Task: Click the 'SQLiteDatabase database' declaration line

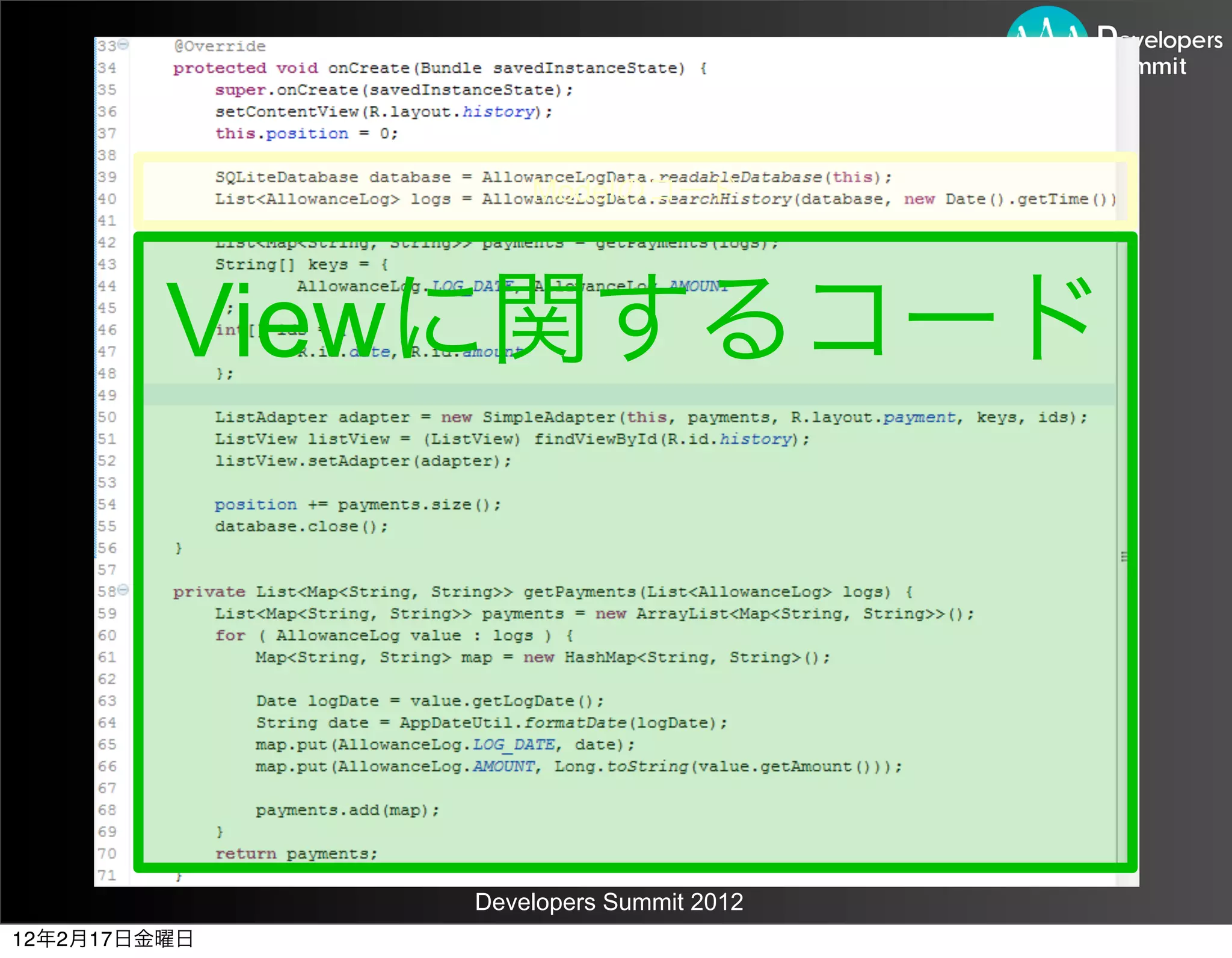Action: tap(553, 177)
